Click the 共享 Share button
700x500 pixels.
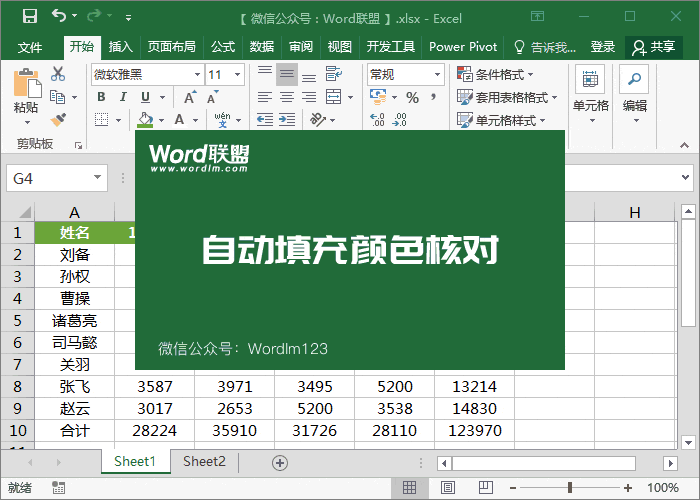pos(654,47)
